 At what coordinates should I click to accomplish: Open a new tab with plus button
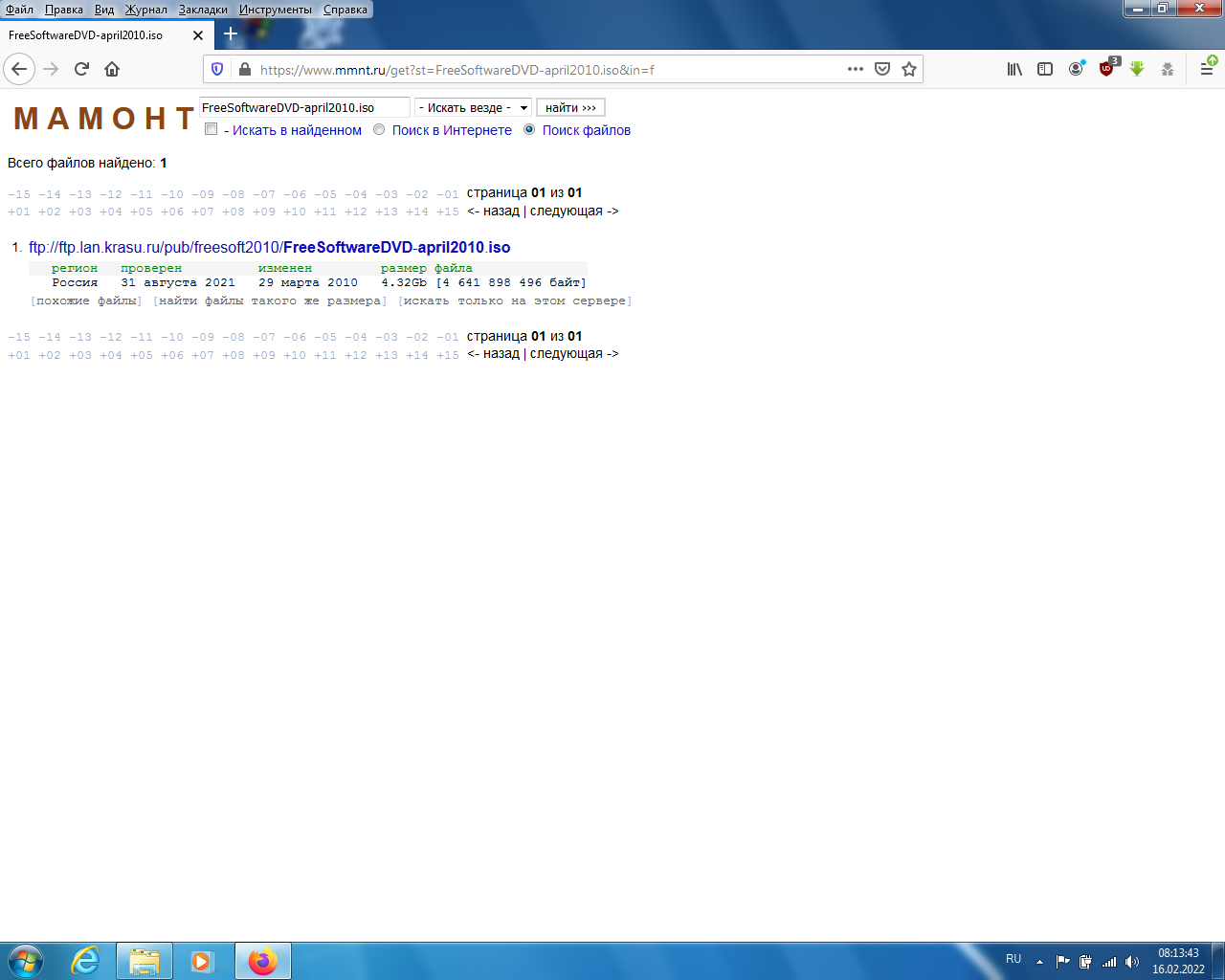click(231, 34)
